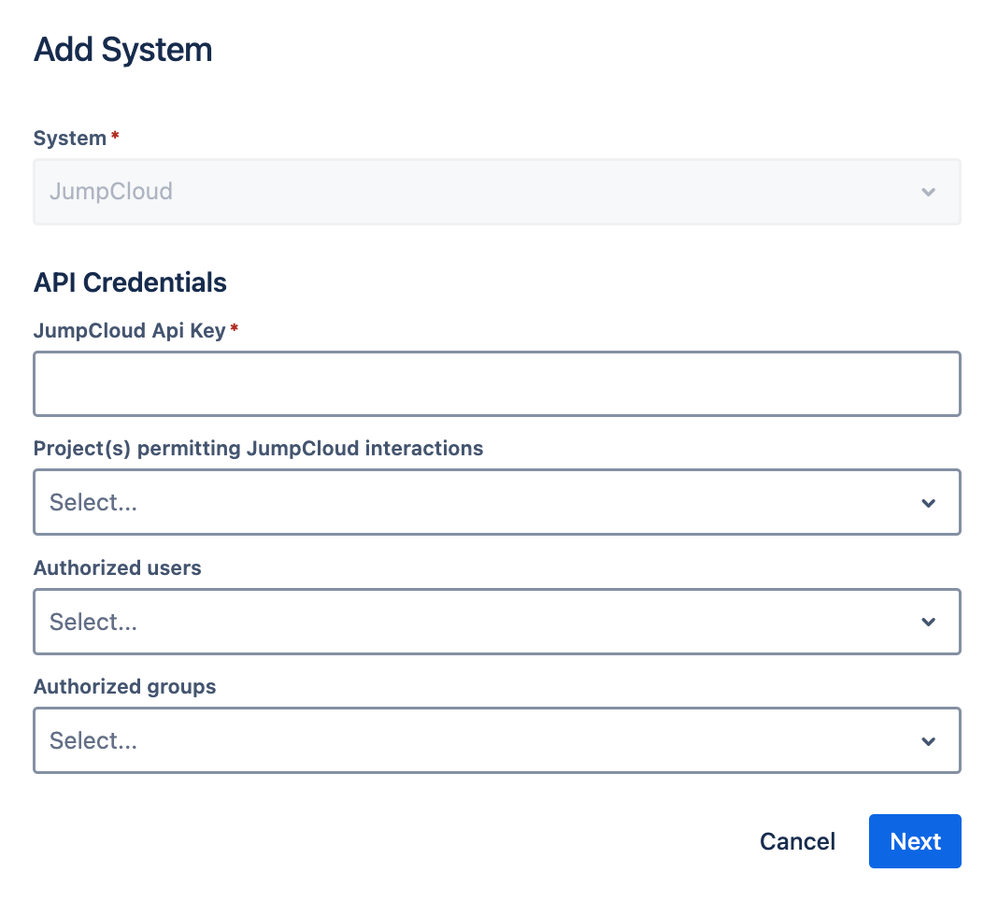The image size is (998, 905).
Task: Click the Authorized users label
Action: click(117, 568)
